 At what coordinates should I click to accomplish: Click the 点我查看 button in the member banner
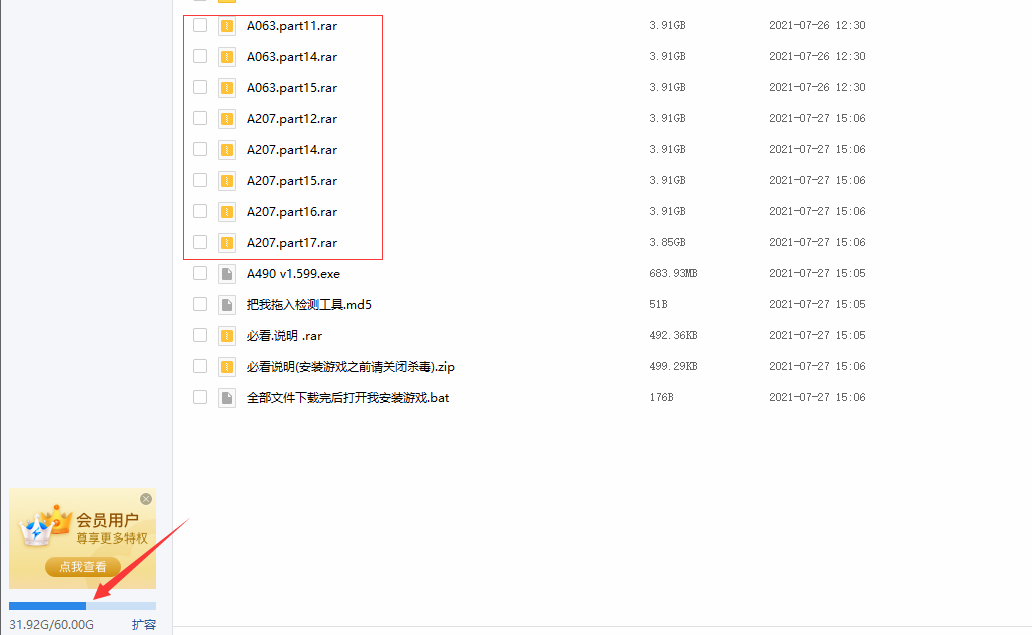(83, 567)
